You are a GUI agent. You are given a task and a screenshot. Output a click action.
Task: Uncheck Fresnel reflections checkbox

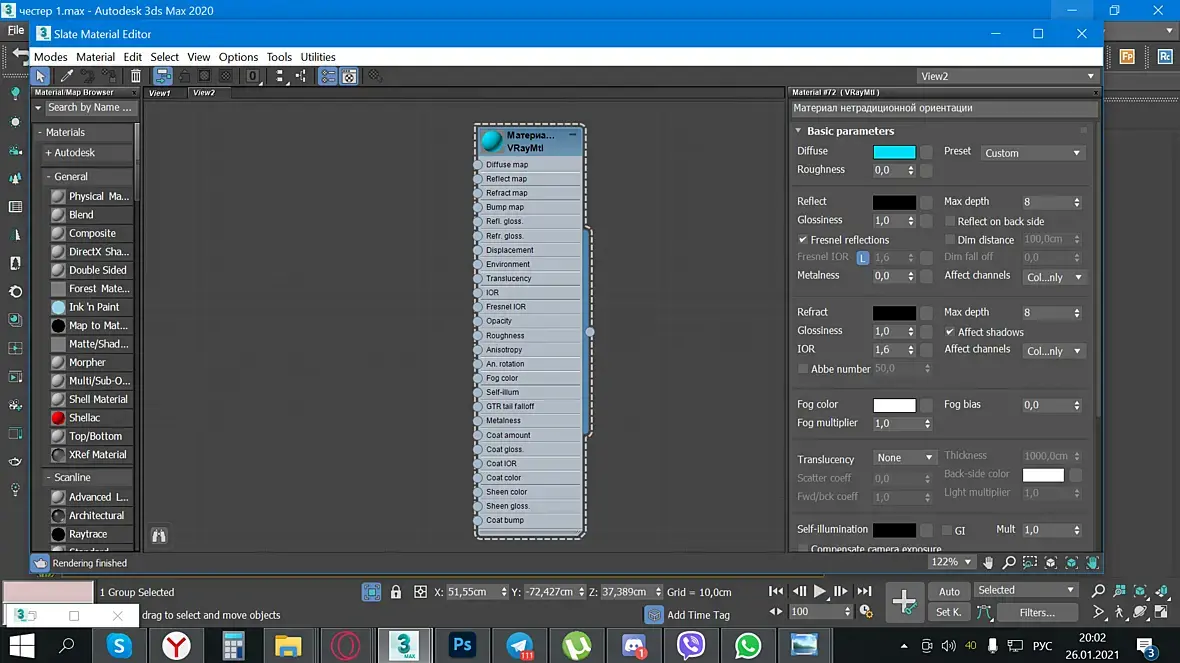pos(803,239)
